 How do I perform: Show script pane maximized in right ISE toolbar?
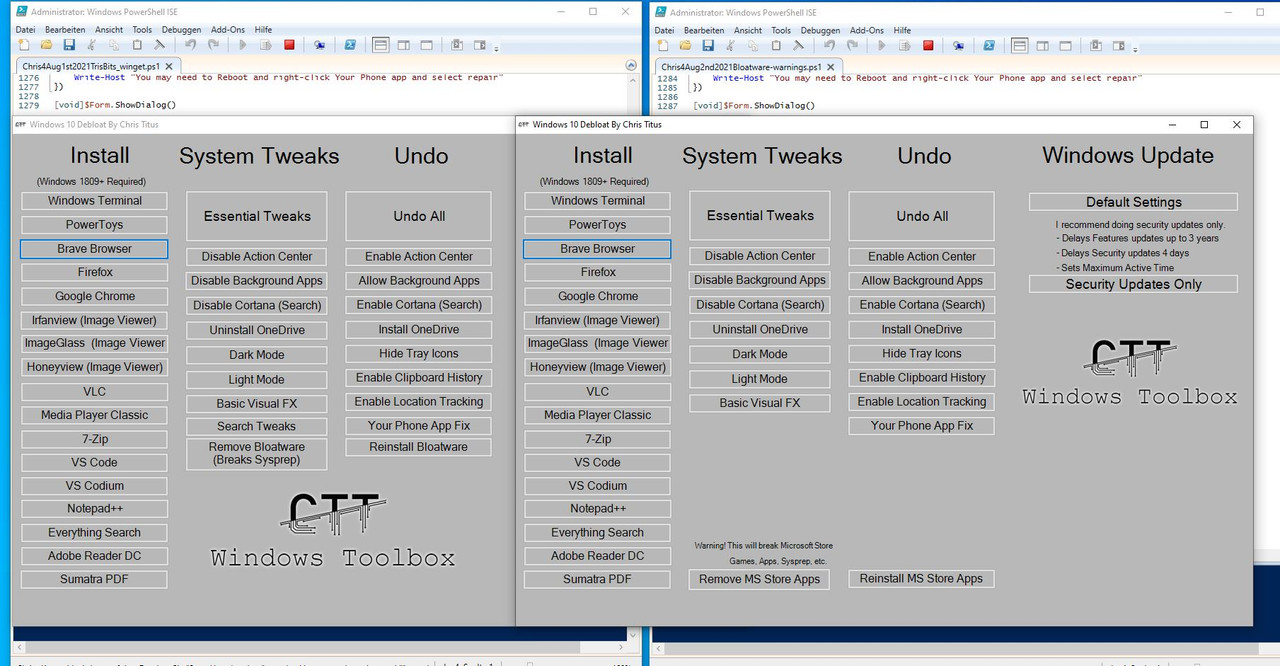coord(1065,45)
